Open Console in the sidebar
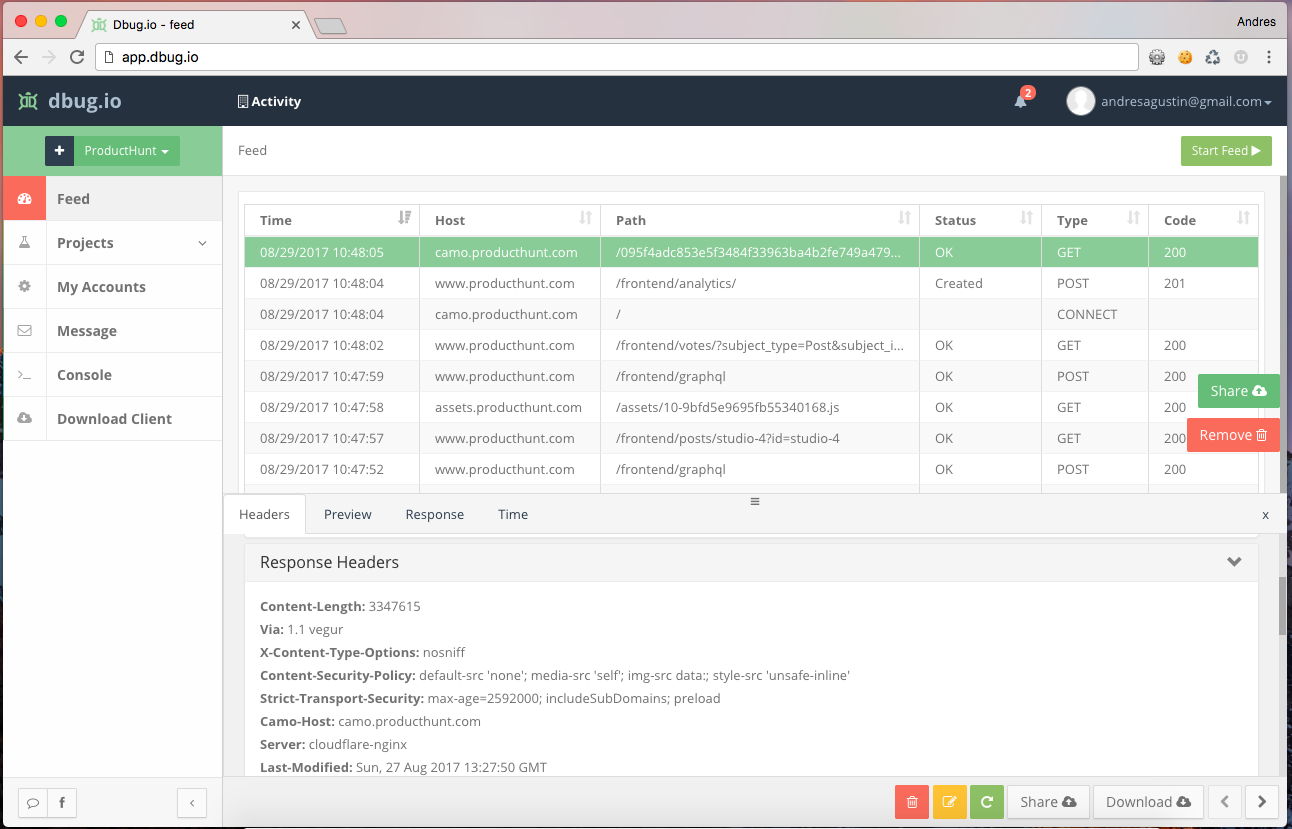Screen dimensions: 1292x829 point(112,375)
